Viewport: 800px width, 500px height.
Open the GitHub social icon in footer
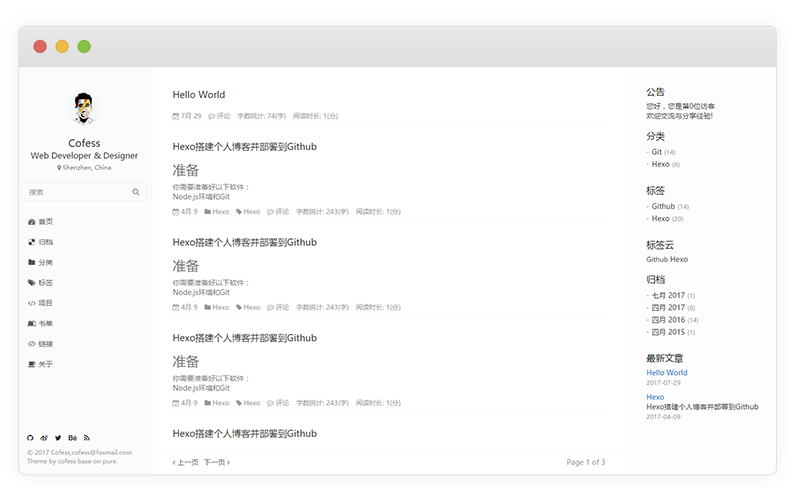tap(30, 438)
